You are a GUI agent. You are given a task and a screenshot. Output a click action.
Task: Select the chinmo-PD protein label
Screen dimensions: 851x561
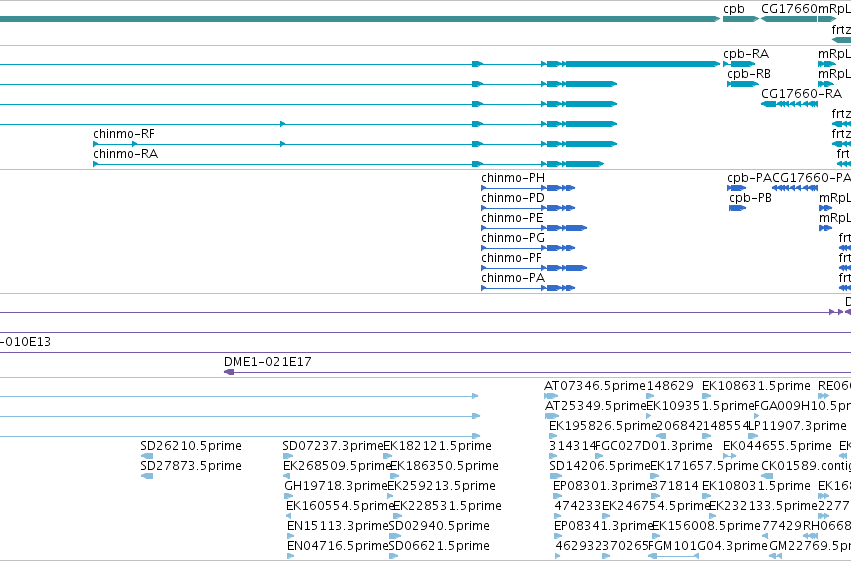tap(513, 198)
